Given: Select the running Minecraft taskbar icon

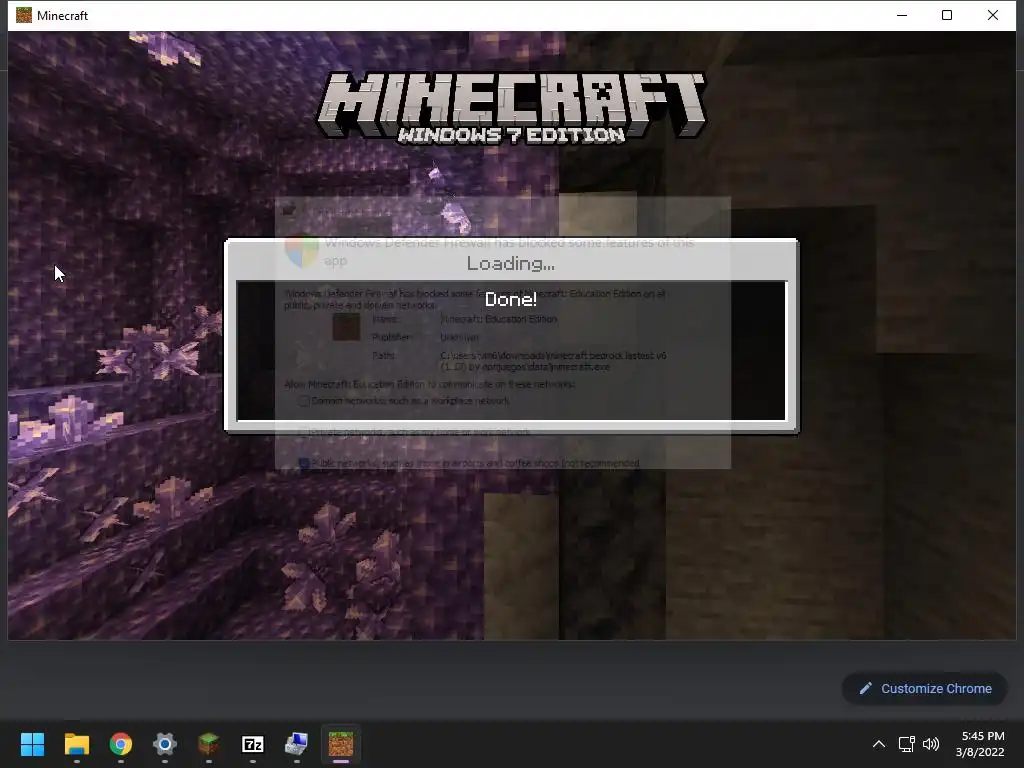Looking at the screenshot, I should pyautogui.click(x=340, y=744).
